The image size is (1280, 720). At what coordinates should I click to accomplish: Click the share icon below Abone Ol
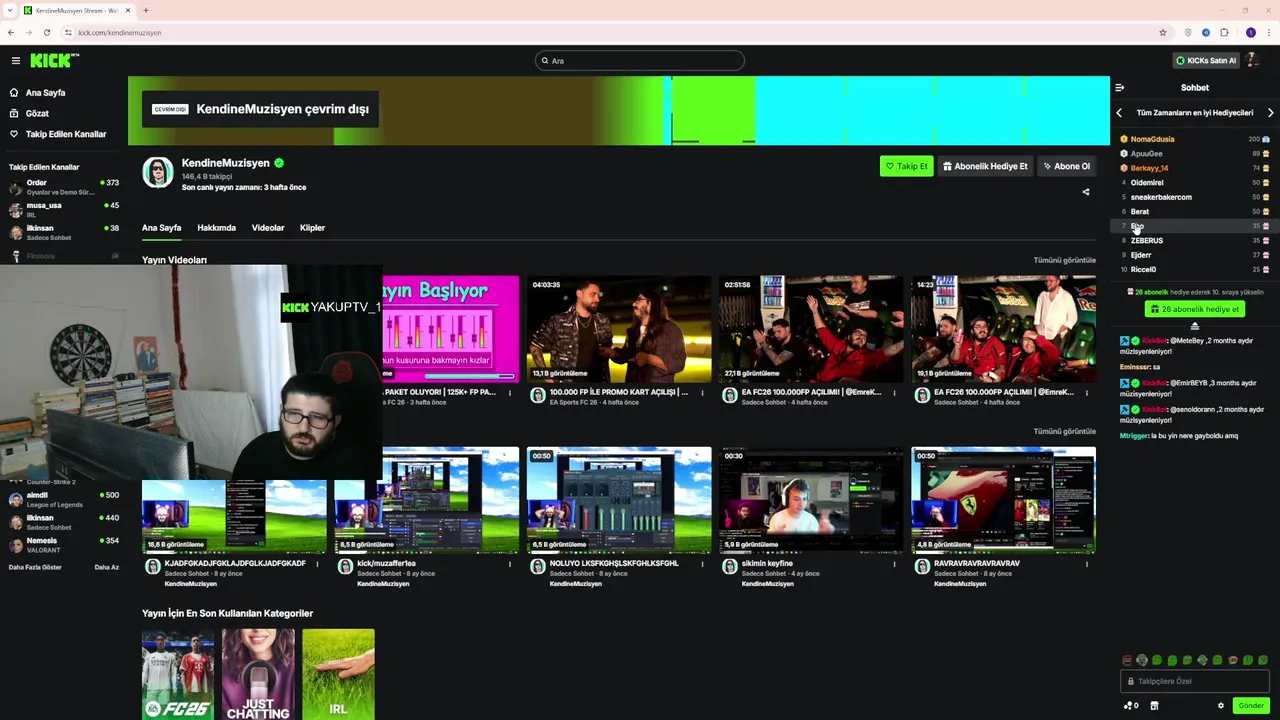coord(1086,192)
